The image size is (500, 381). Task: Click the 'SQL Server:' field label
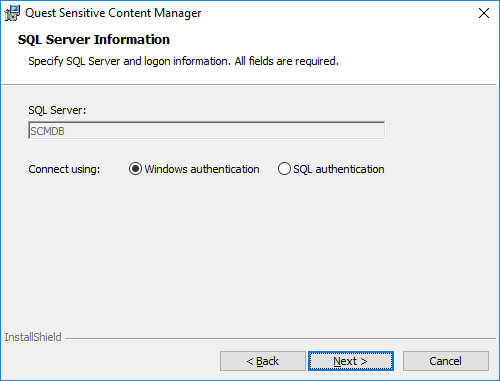click(x=57, y=110)
